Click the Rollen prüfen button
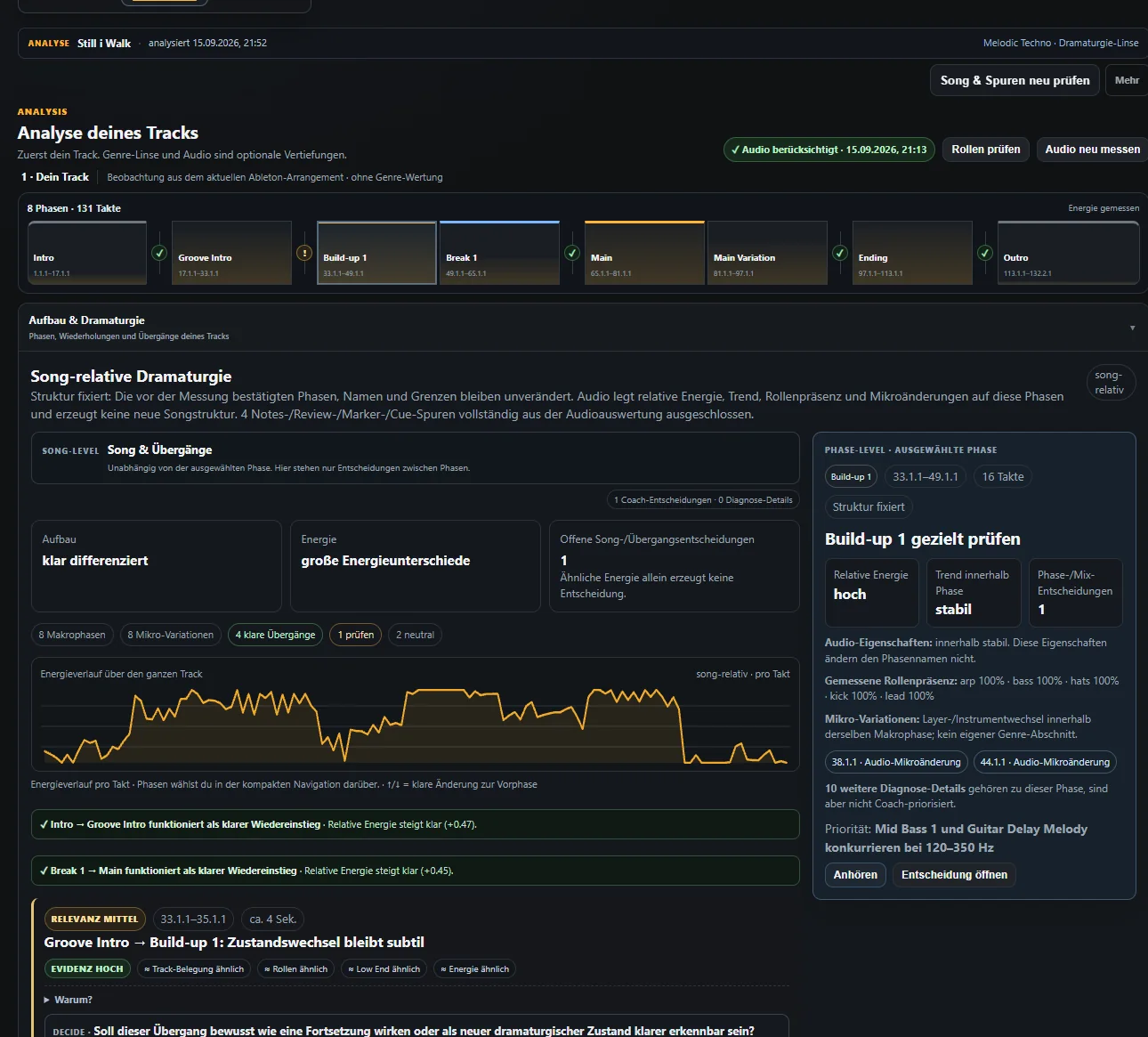The height and width of the screenshot is (1037, 1148). click(986, 150)
